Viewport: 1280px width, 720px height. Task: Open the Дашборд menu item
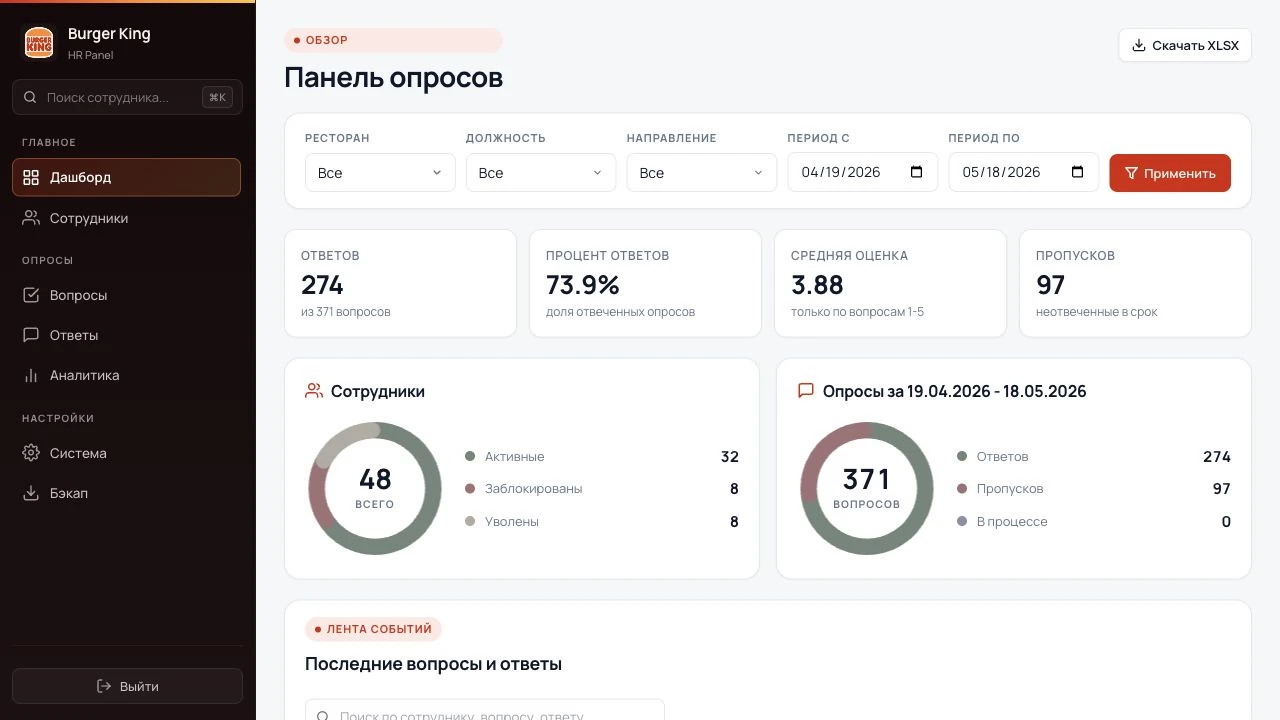pos(127,177)
